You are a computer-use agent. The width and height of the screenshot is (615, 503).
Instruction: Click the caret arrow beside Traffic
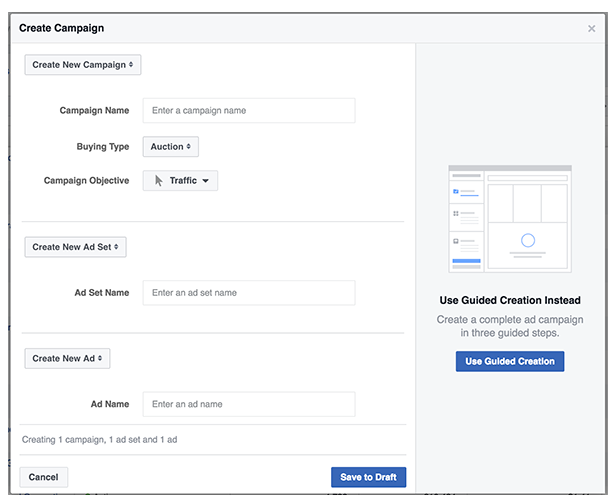click(206, 181)
